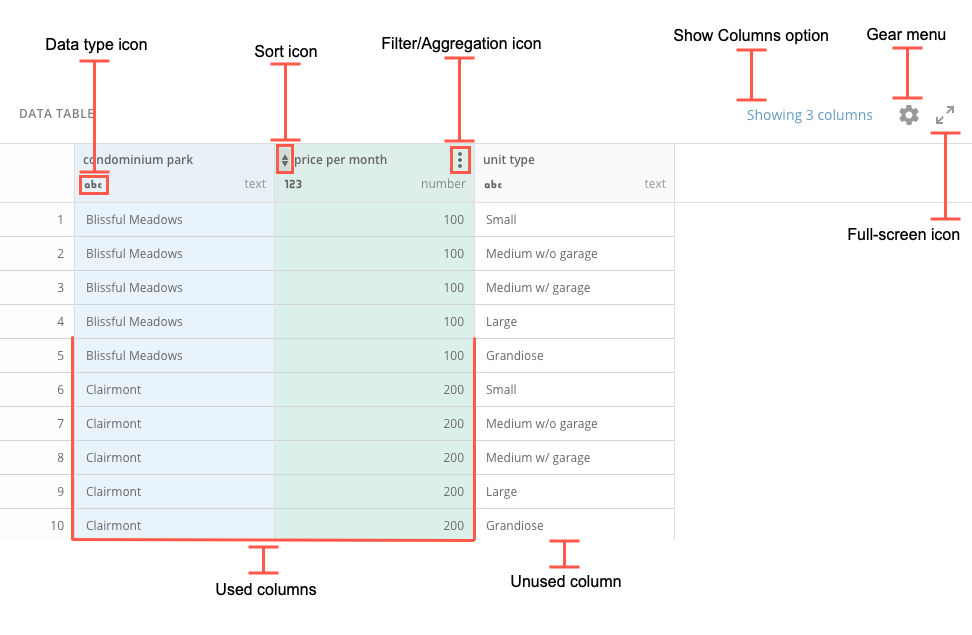Image resolution: width=972 pixels, height=635 pixels.
Task: Click the sort arrows icon on price per month
Action: [x=285, y=159]
